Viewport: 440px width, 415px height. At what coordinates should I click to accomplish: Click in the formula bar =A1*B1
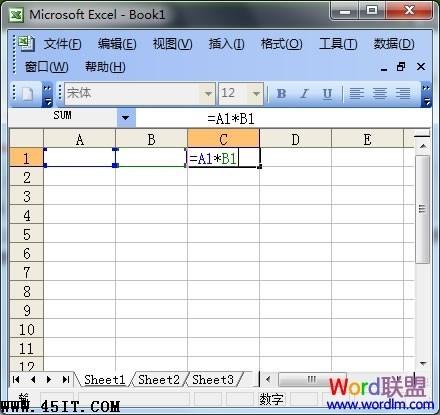tap(283, 118)
